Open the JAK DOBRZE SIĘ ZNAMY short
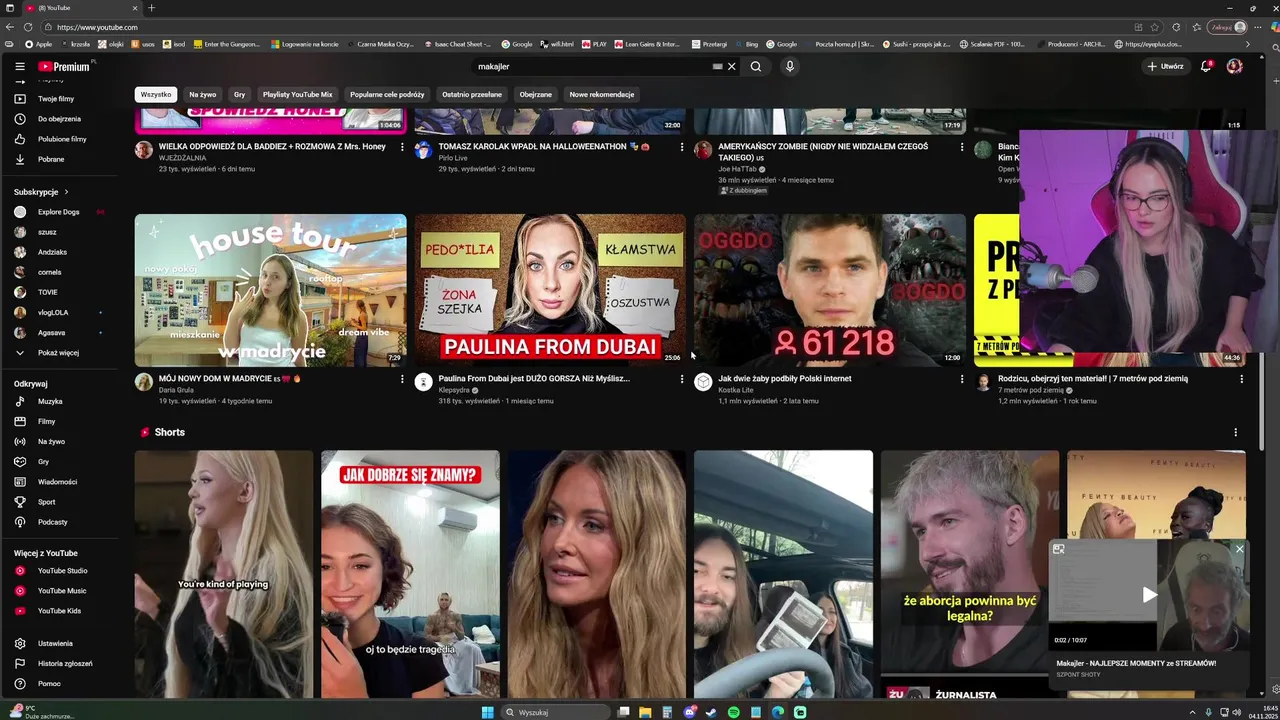The height and width of the screenshot is (720, 1280). click(x=410, y=574)
